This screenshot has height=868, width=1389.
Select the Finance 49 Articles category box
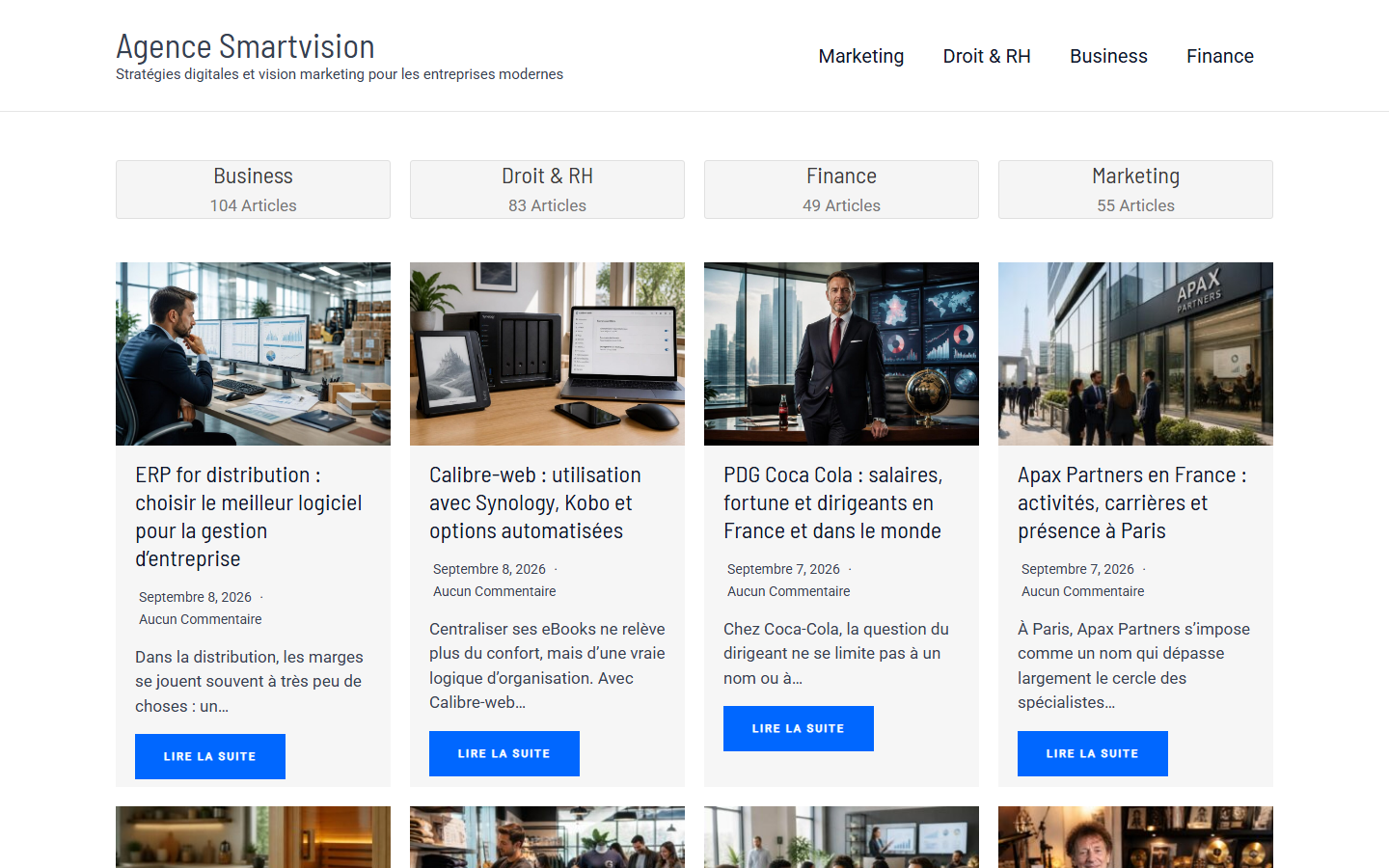pyautogui.click(x=841, y=189)
